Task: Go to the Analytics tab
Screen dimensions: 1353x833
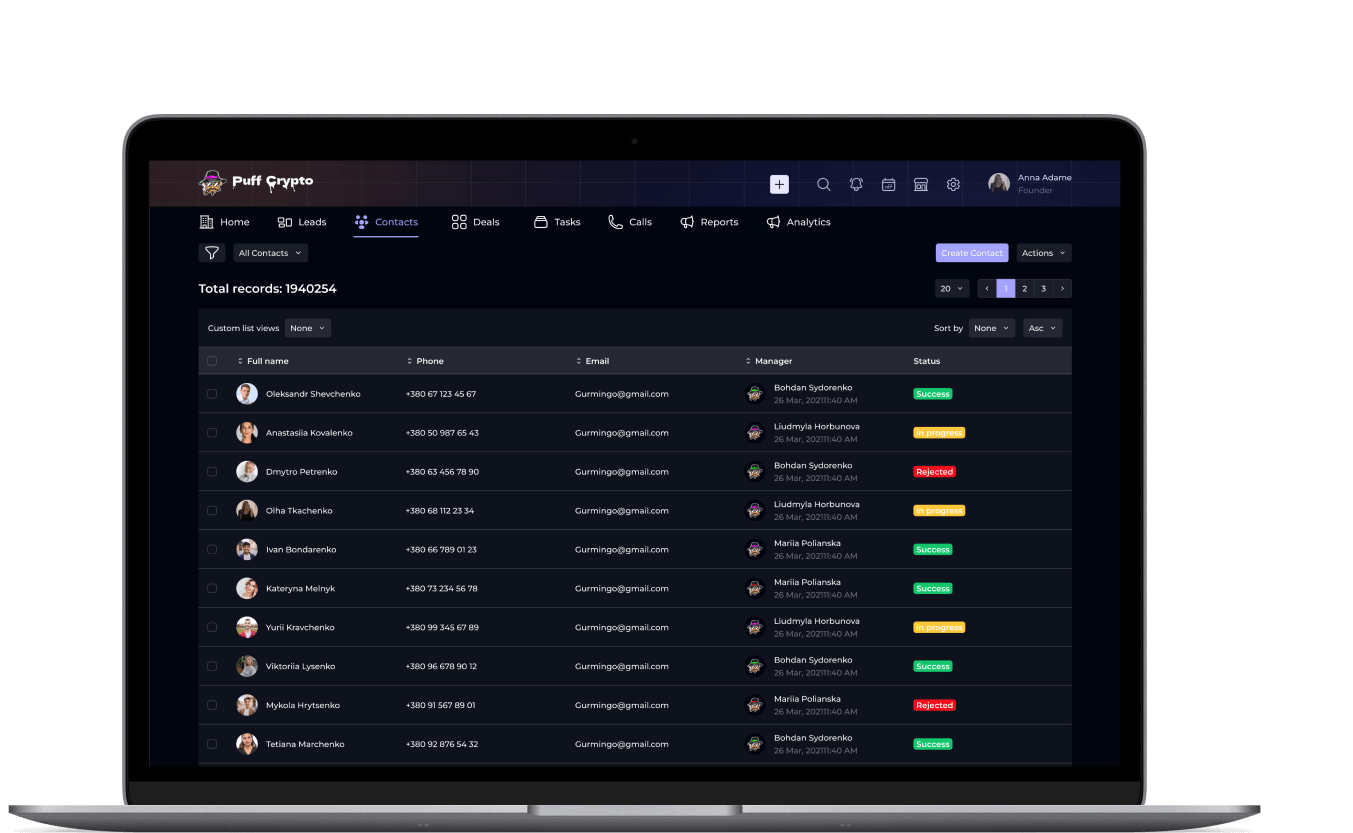Action: point(799,222)
